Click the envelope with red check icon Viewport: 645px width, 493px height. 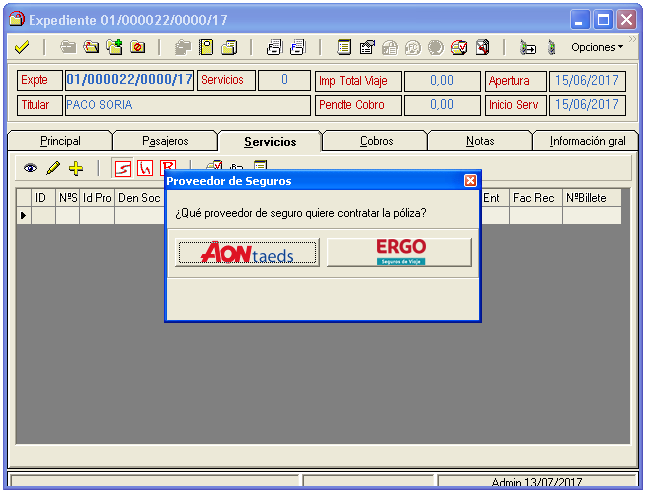pos(459,48)
